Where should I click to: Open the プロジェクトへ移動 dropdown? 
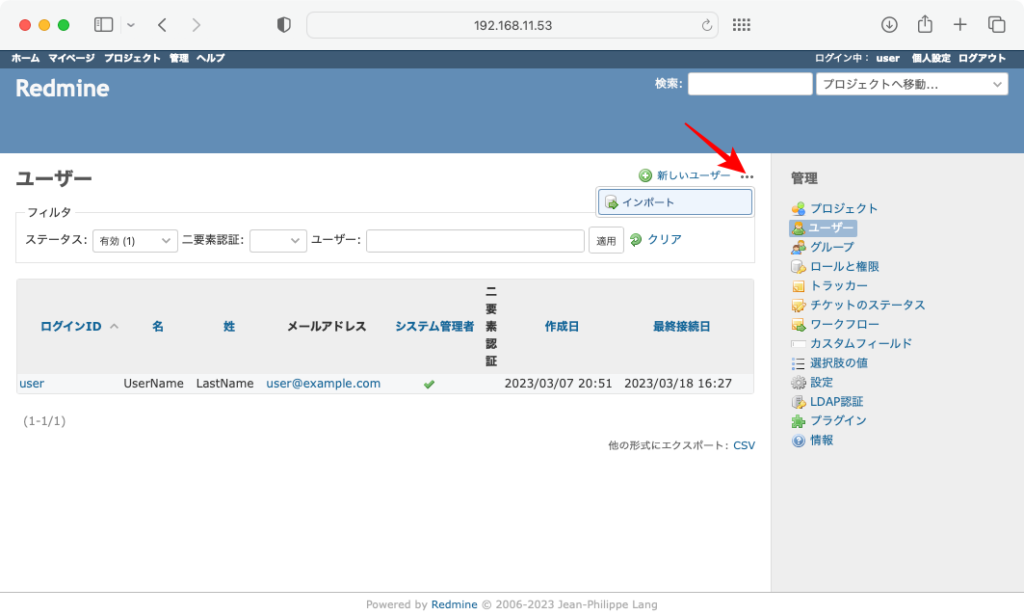912,84
